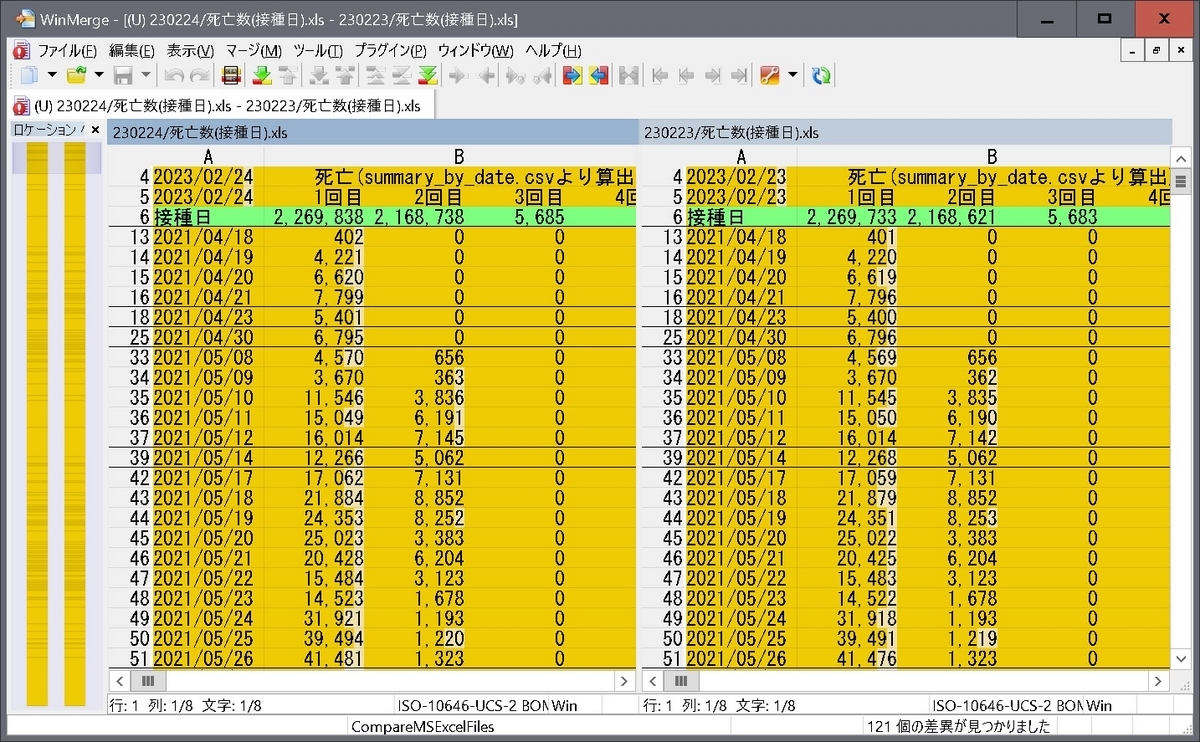Click the New document icon
The image size is (1200, 742).
tap(30, 75)
